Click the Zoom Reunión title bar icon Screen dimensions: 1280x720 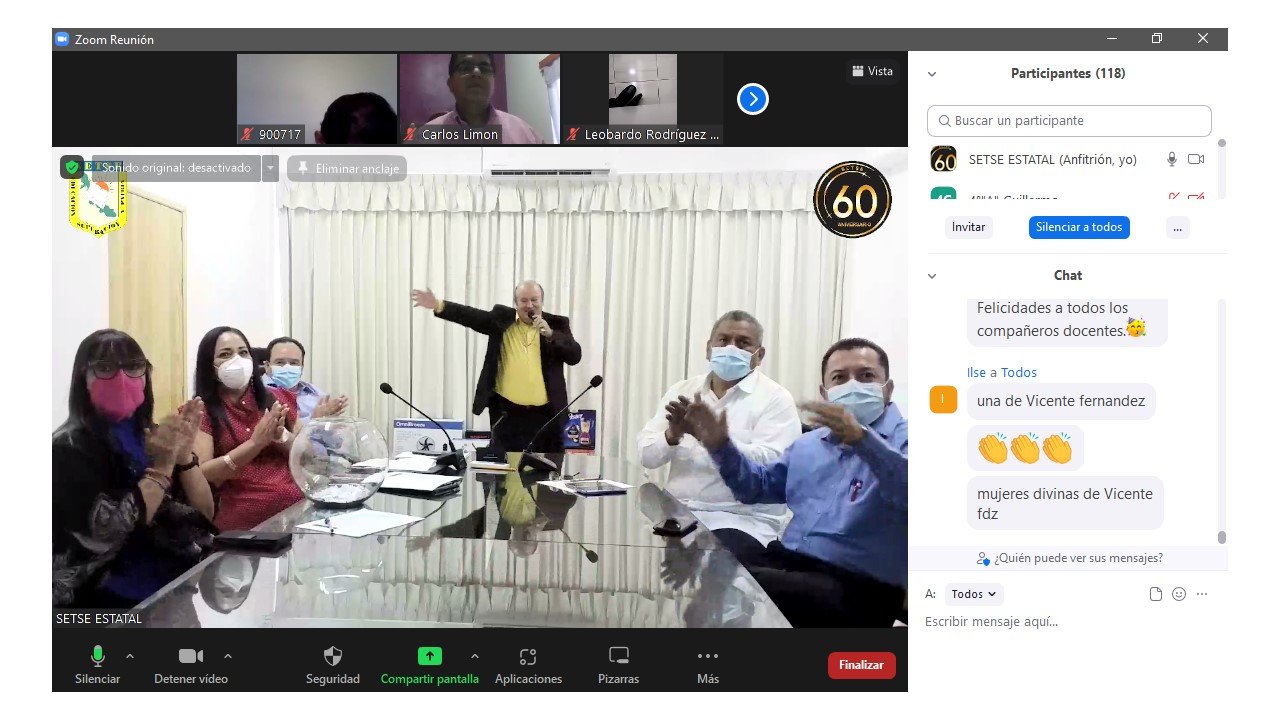pyautogui.click(x=62, y=39)
